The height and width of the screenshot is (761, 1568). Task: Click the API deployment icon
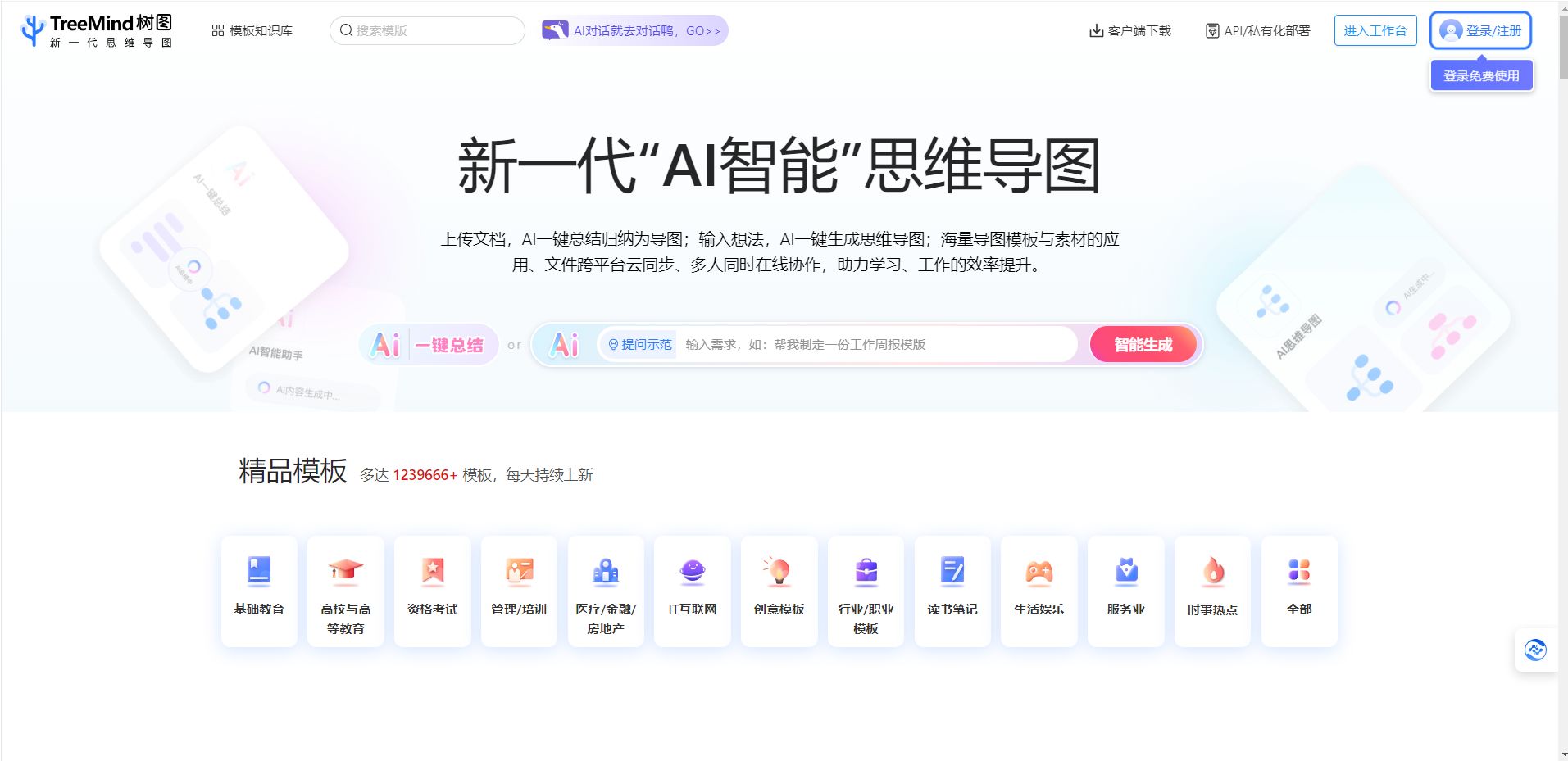(1212, 30)
